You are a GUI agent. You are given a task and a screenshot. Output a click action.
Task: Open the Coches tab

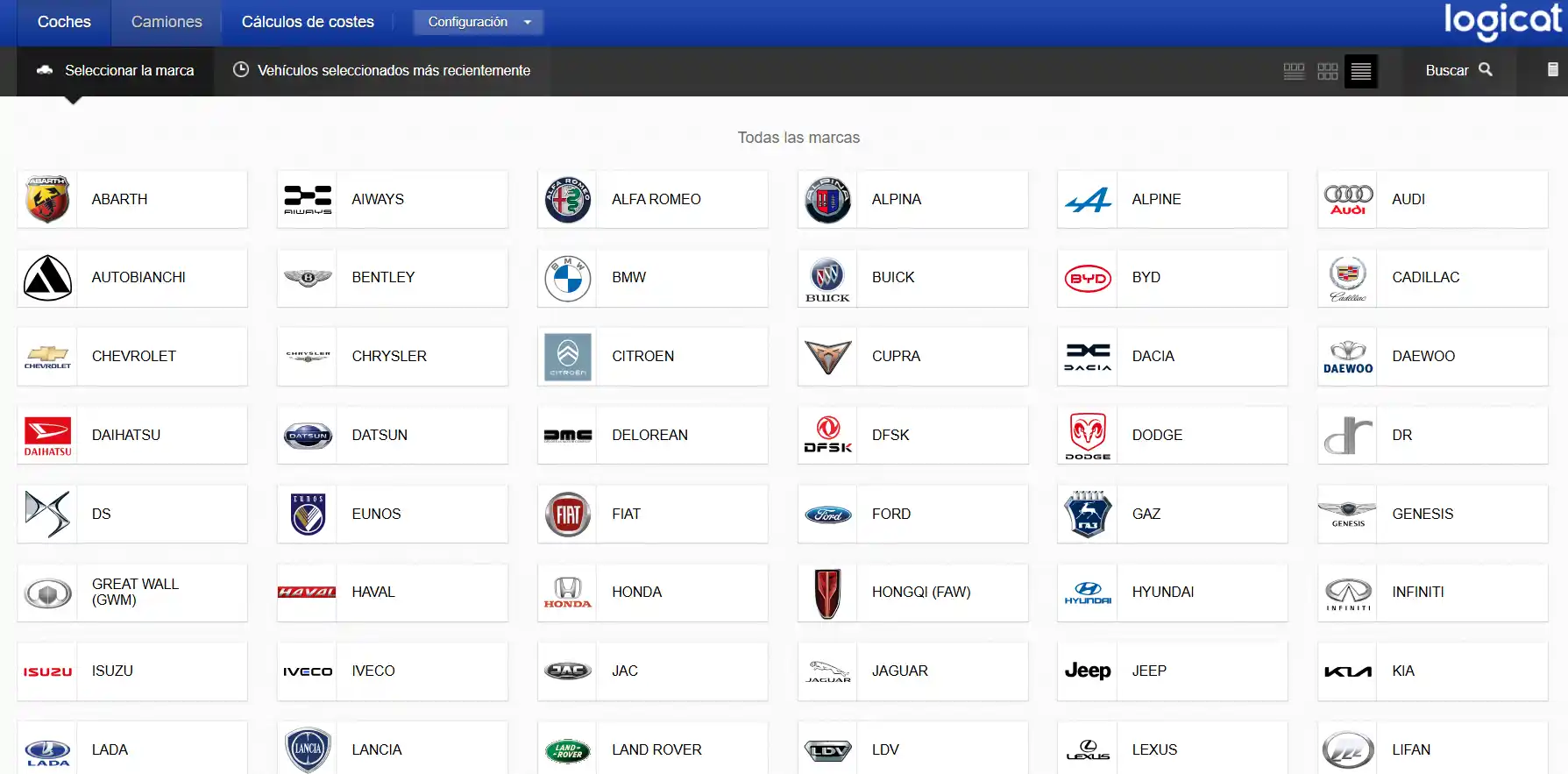tap(64, 22)
